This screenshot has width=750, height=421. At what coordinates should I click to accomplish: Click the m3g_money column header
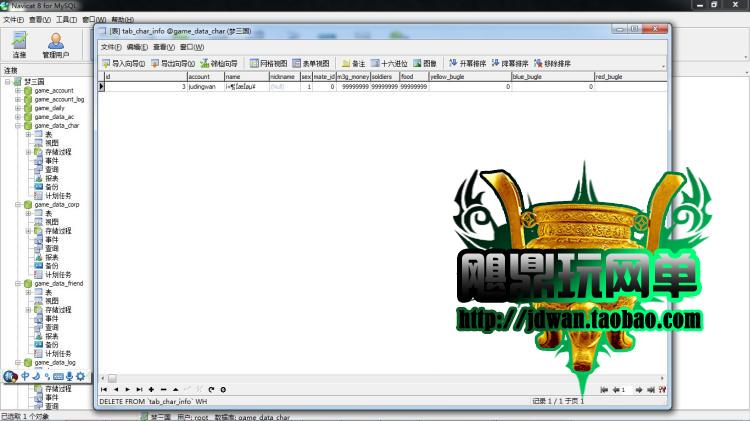(353, 77)
